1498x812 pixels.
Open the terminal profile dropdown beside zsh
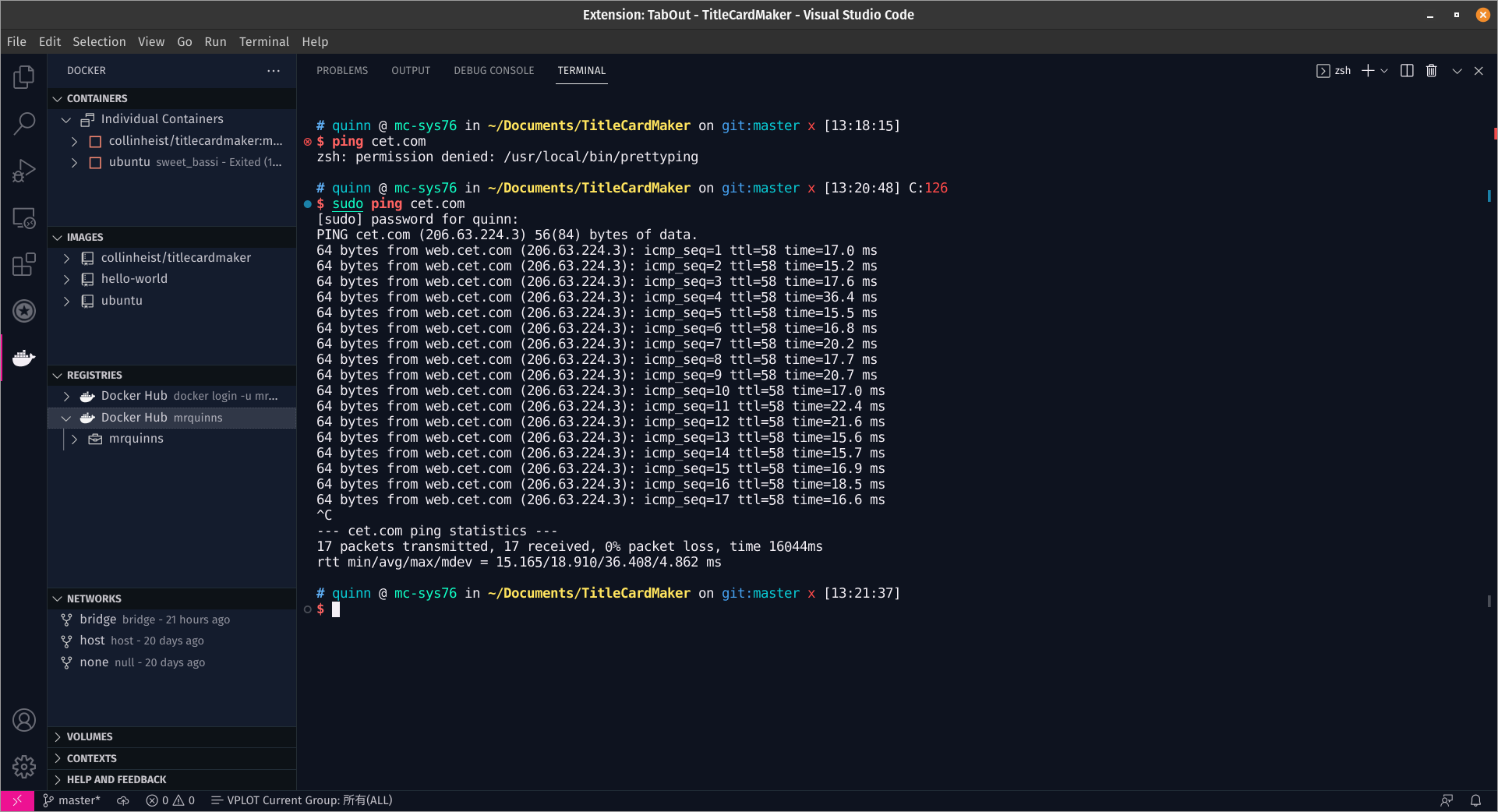[1385, 70]
